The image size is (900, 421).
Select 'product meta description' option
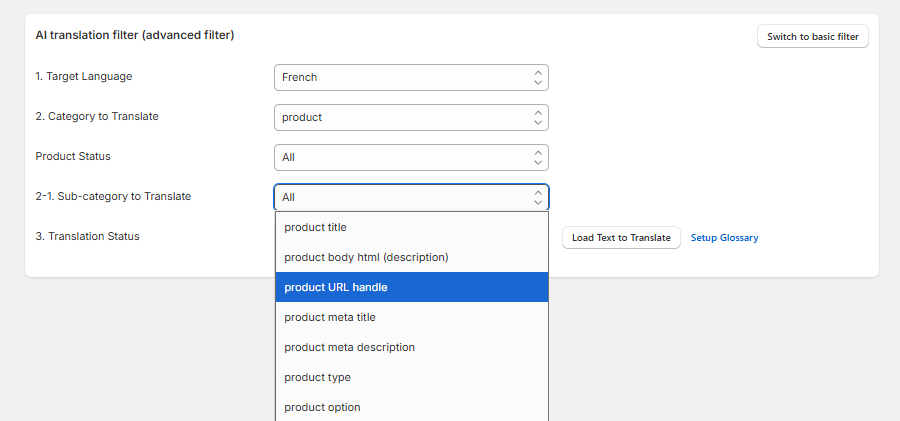(412, 347)
